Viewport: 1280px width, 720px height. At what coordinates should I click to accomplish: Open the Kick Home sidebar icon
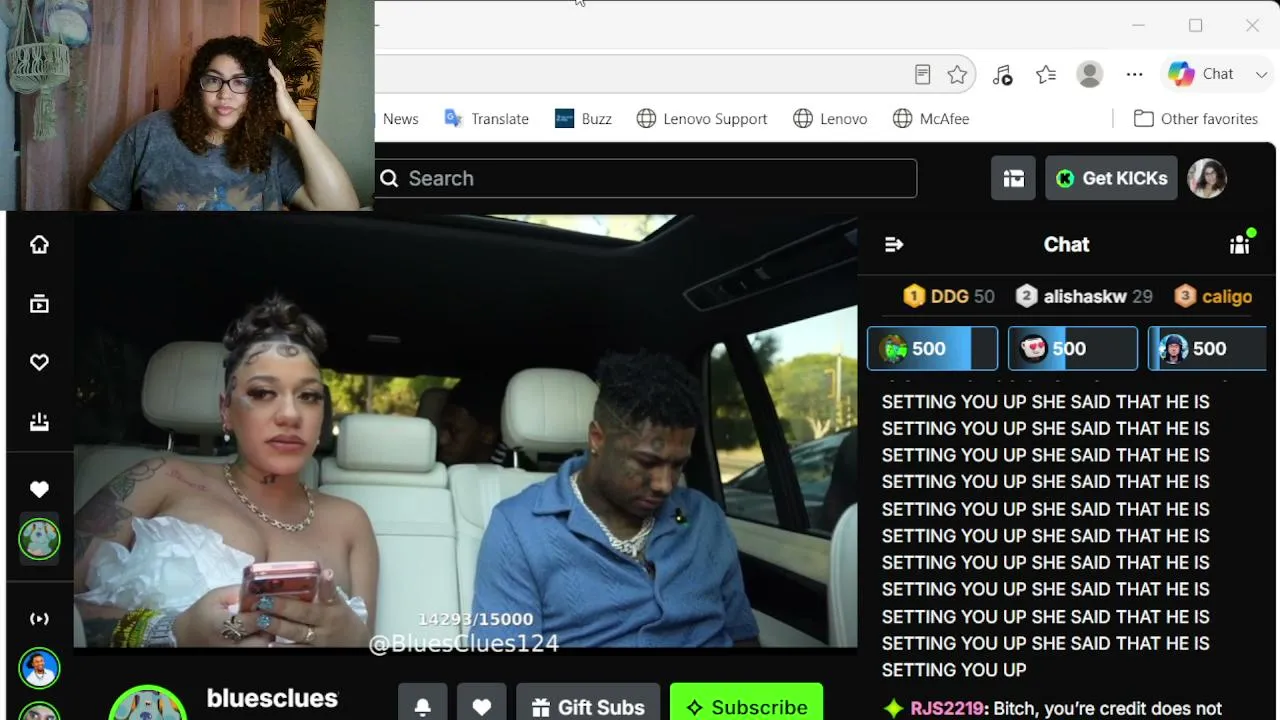[x=39, y=245]
